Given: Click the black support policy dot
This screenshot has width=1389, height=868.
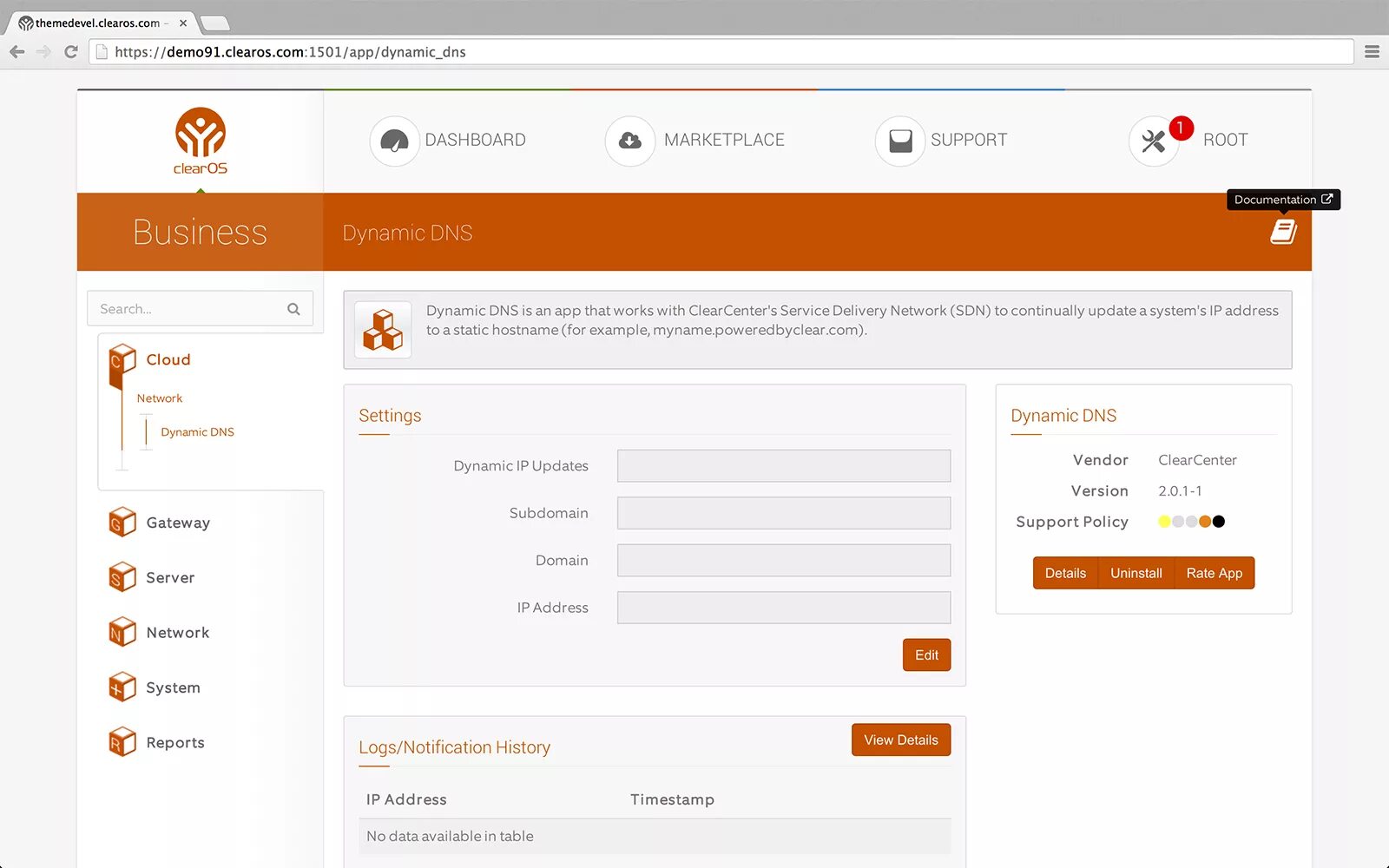Looking at the screenshot, I should (1219, 522).
